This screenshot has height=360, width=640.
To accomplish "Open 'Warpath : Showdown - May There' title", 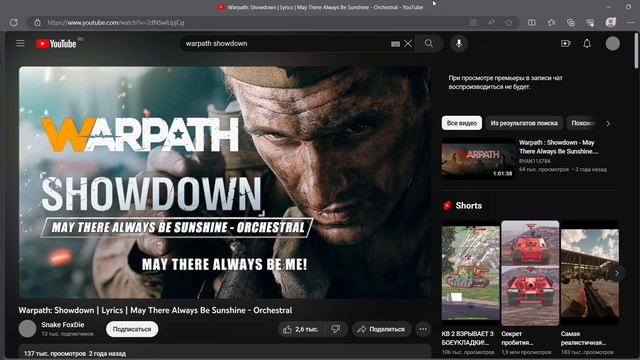I will click(x=558, y=147).
